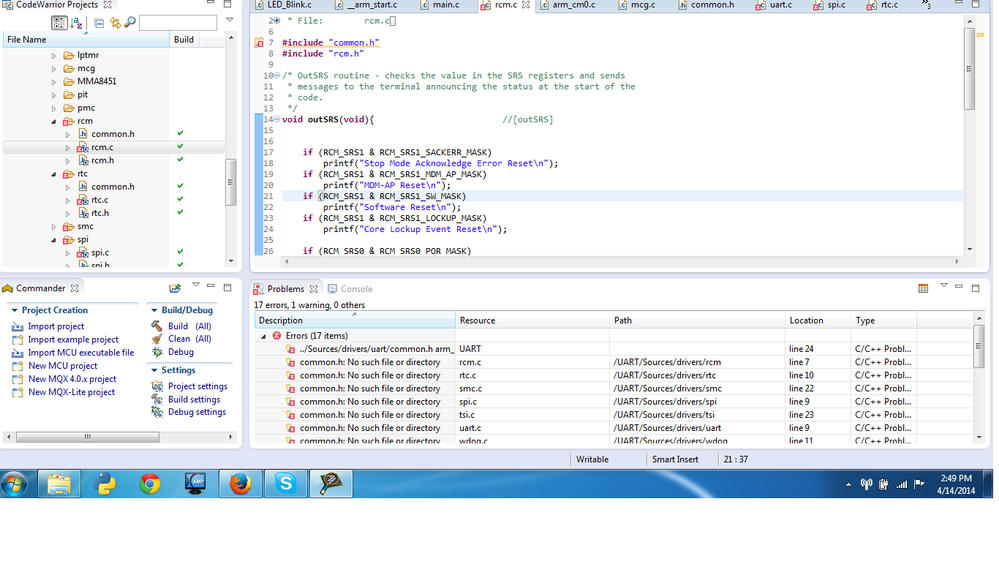
Task: Click the Build settings icon
Action: point(157,400)
